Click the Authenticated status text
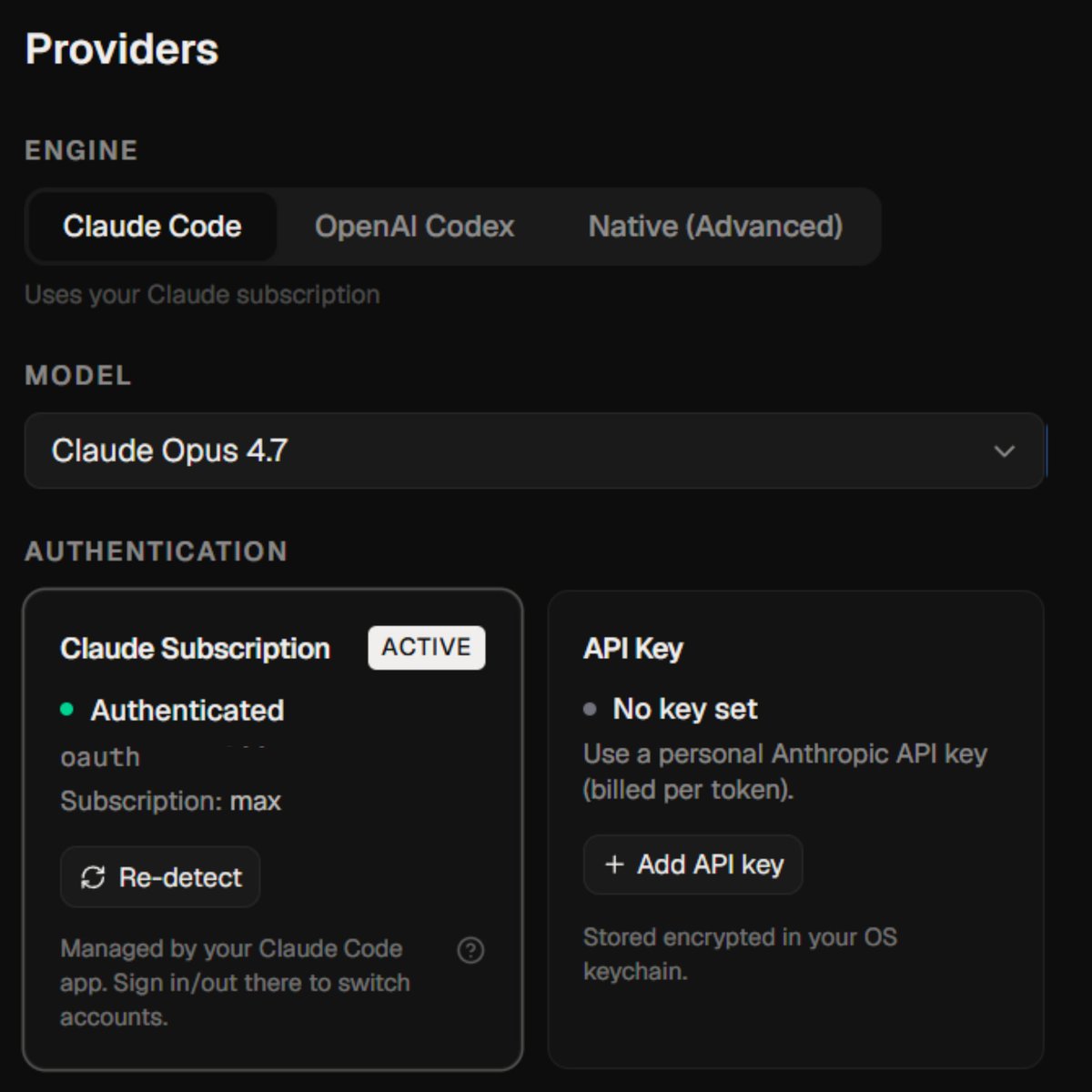1092x1092 pixels. [x=187, y=710]
